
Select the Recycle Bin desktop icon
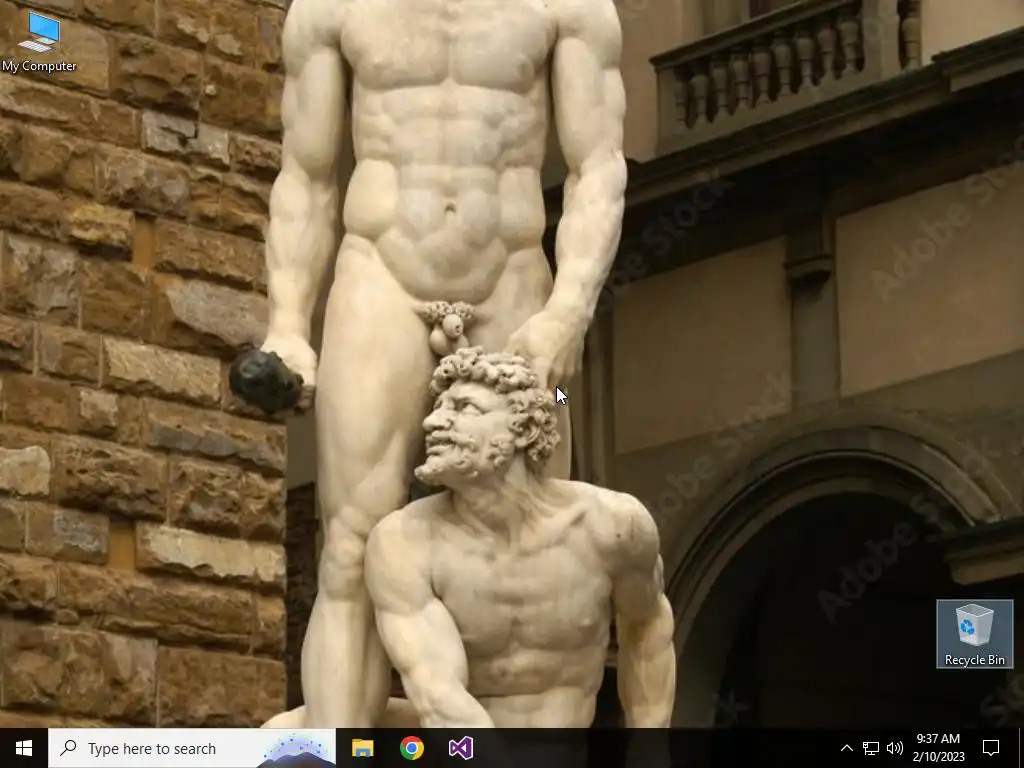(974, 634)
